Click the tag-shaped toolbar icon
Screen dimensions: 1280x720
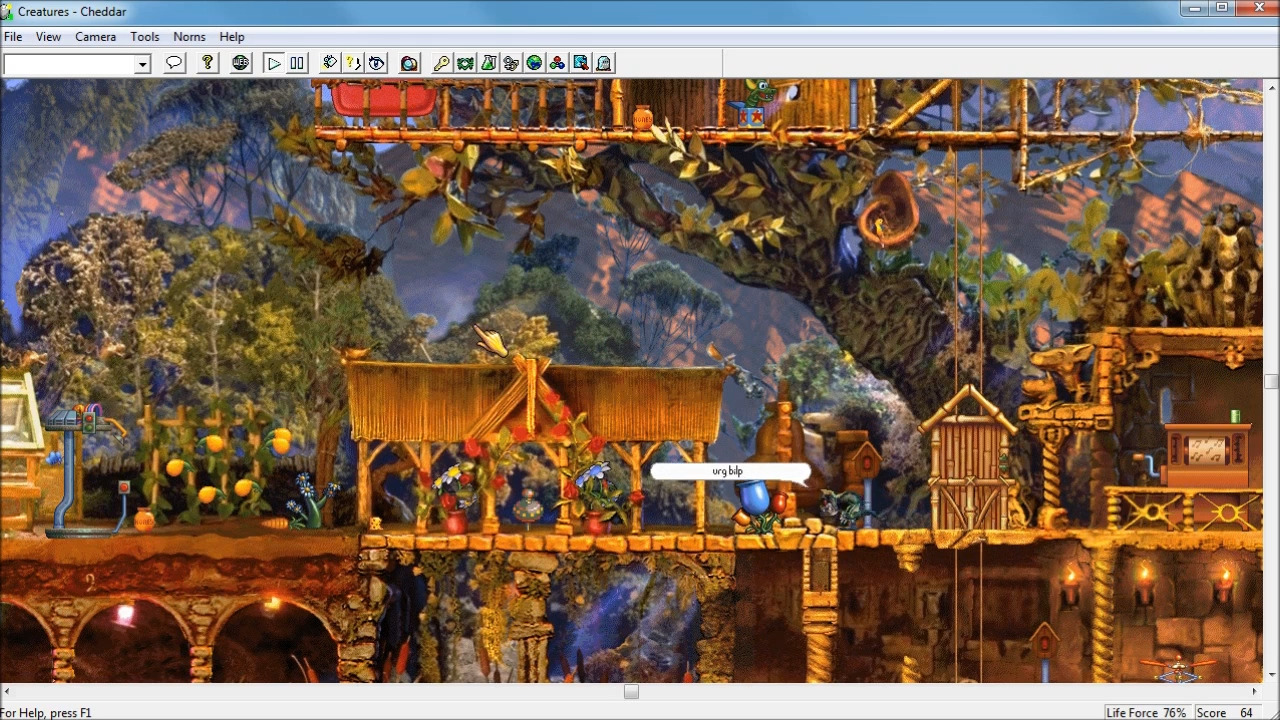330,63
